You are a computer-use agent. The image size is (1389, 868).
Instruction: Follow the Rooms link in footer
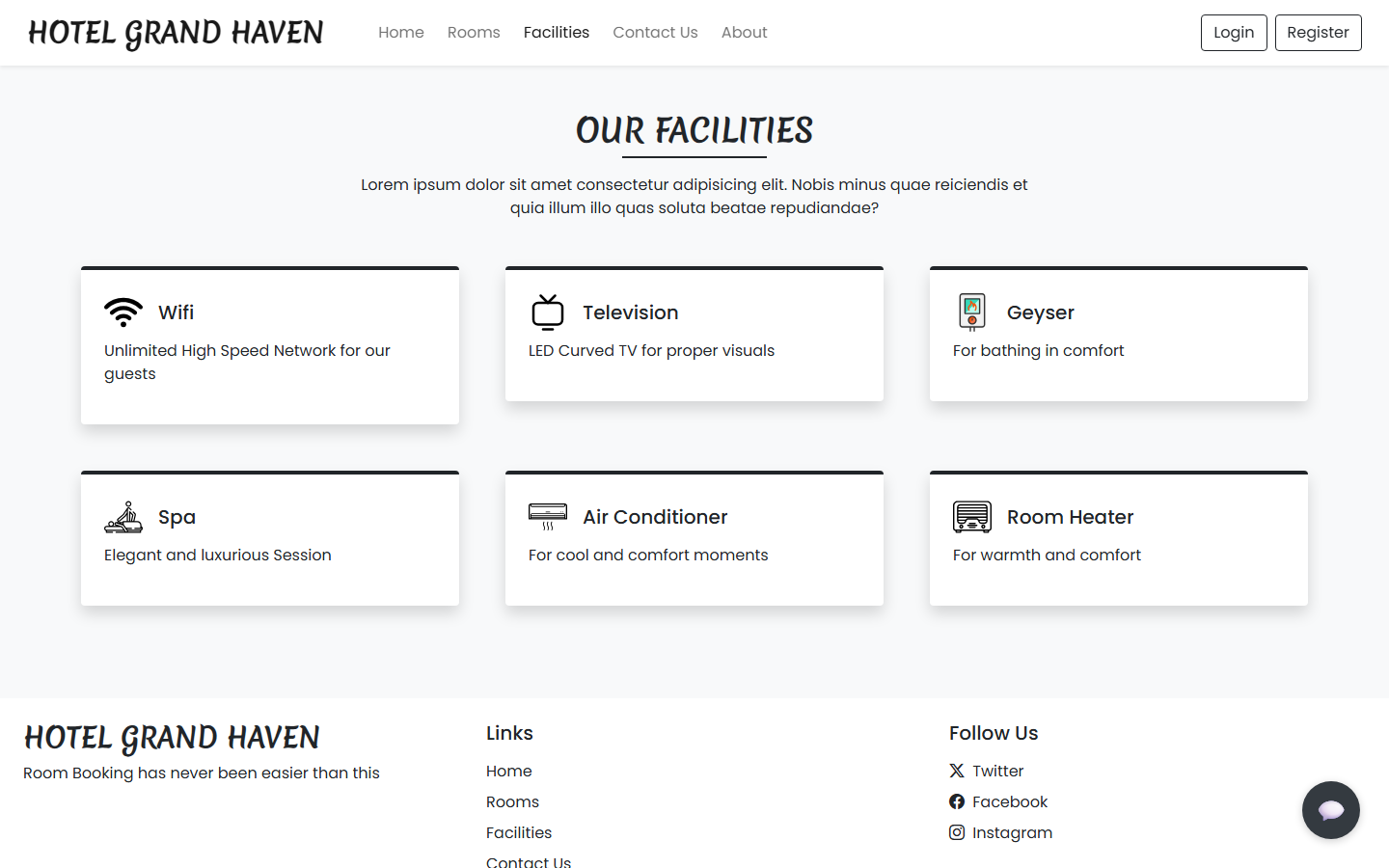pyautogui.click(x=512, y=801)
